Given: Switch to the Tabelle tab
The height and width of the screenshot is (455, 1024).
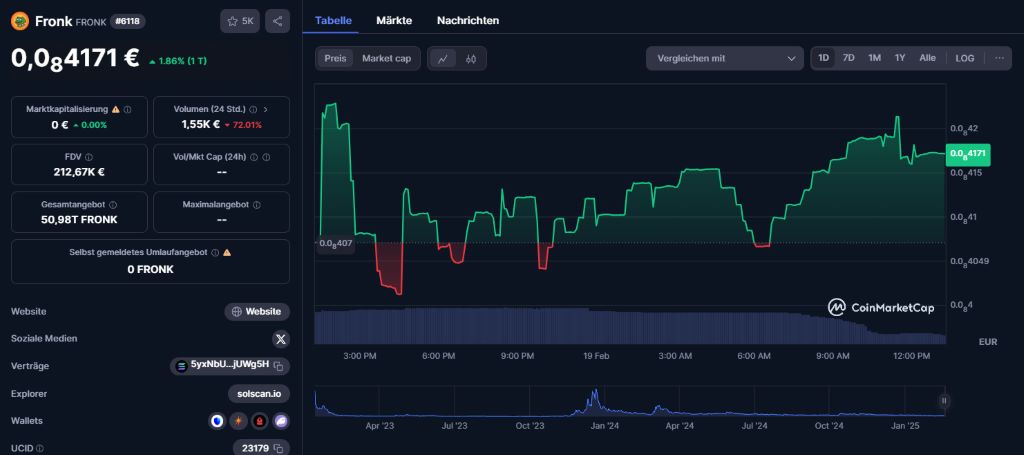Looking at the screenshot, I should point(333,21).
